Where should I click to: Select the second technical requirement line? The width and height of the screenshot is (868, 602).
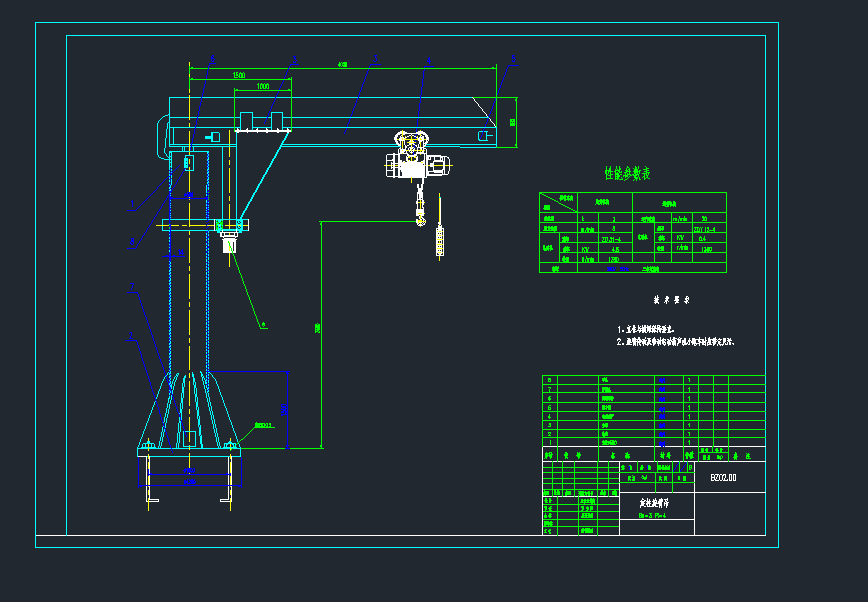[676, 342]
